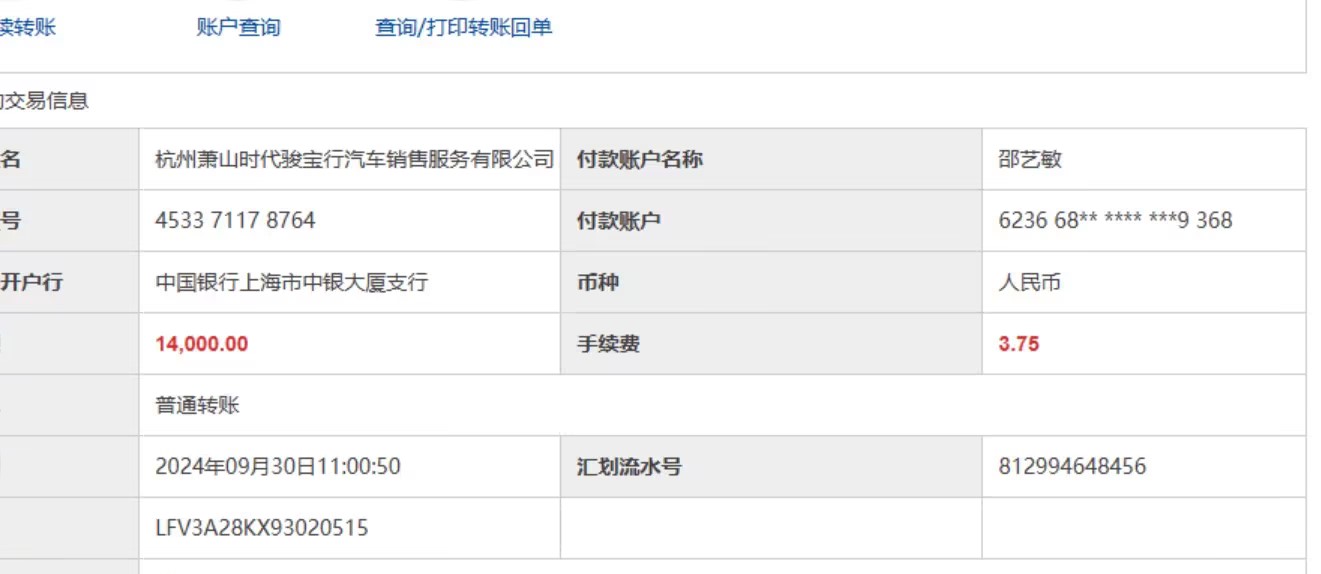1321x574 pixels.
Task: Click transfer type 普通转账
Action: point(198,405)
